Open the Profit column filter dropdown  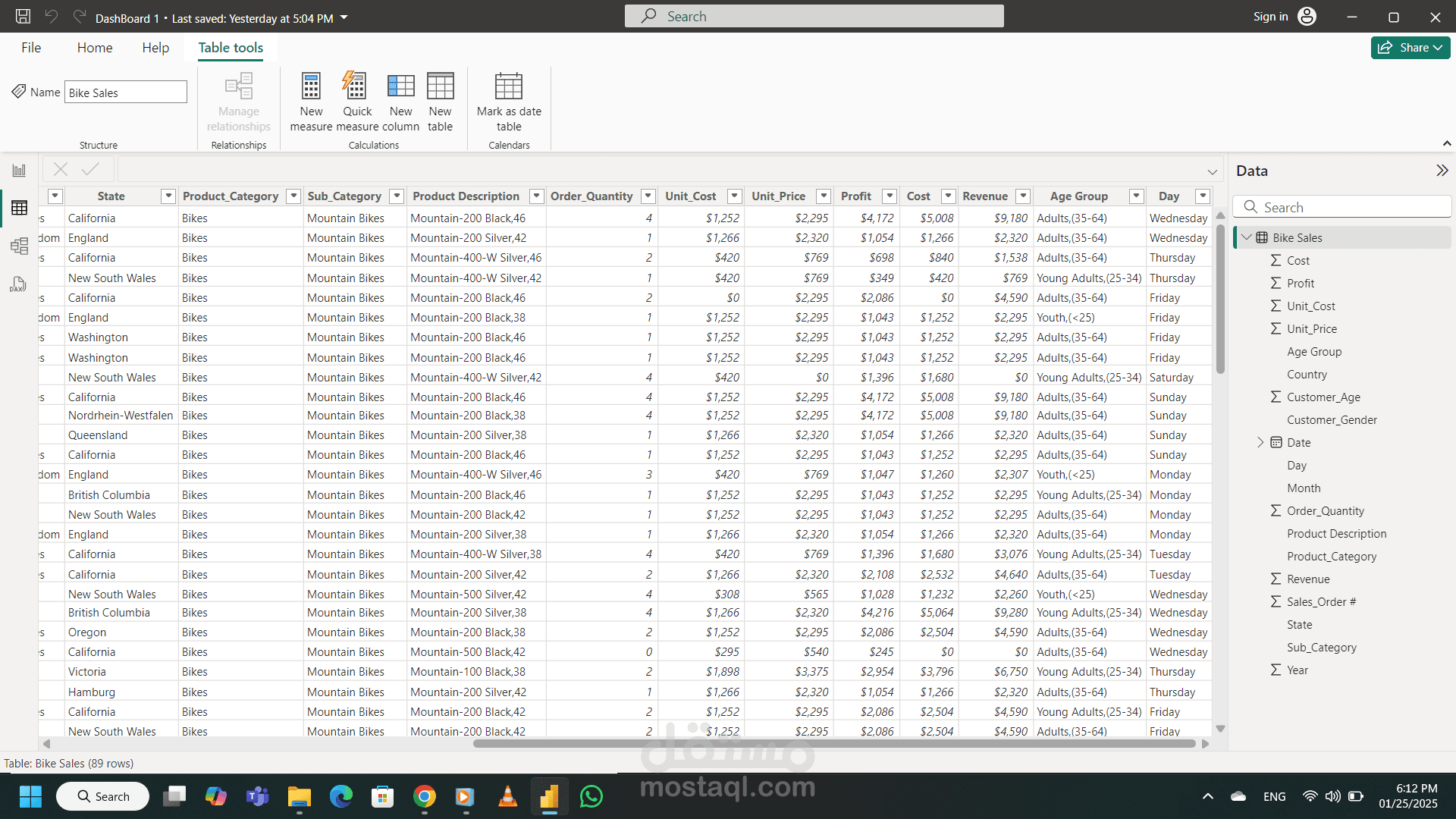coord(890,196)
